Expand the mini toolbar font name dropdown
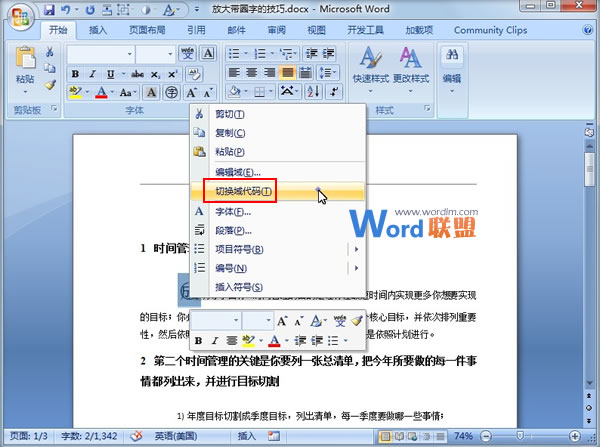Screen dimensions: 600x447 (236, 320)
